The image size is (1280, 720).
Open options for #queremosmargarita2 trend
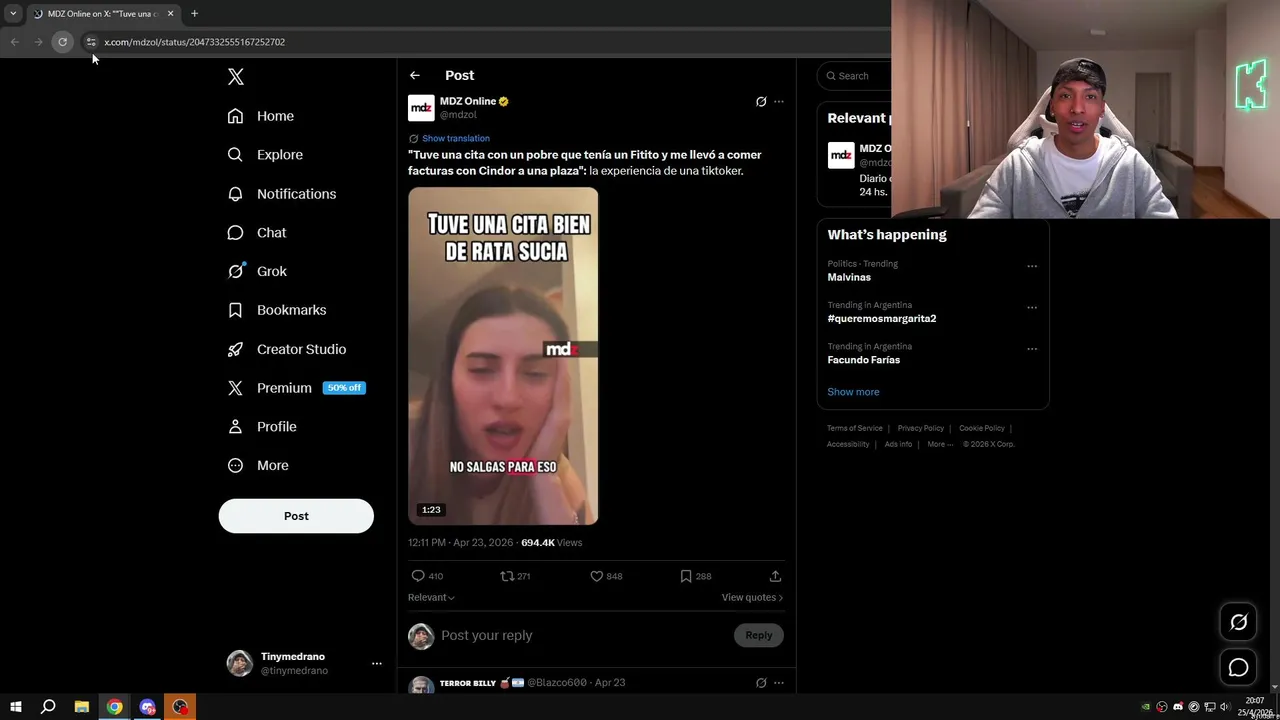tap(1032, 307)
